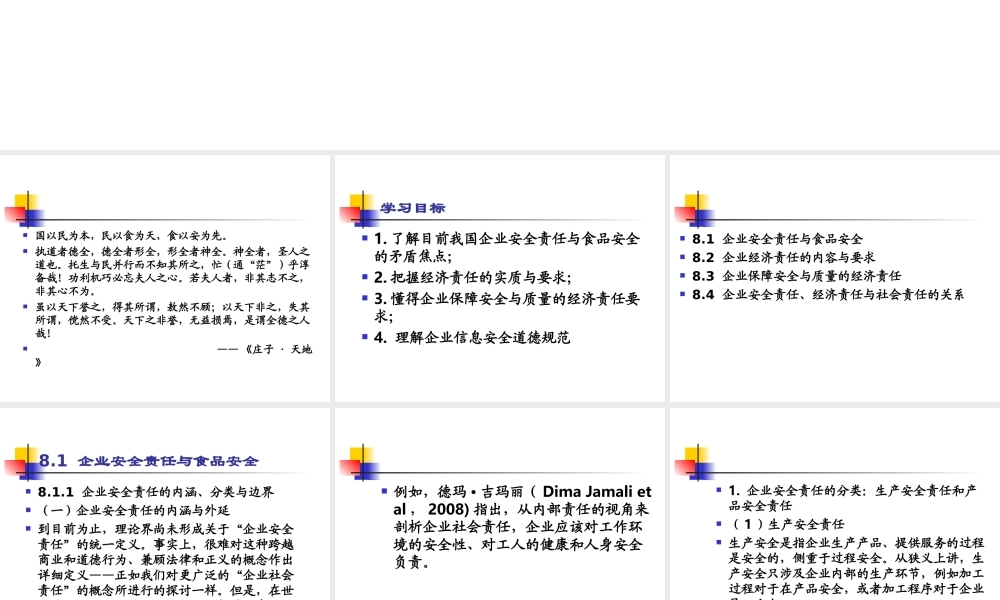Image resolution: width=1000 pixels, height=600 pixels.
Task: Click the ornament graphic on the Dima Jamali slide
Action: 360,464
